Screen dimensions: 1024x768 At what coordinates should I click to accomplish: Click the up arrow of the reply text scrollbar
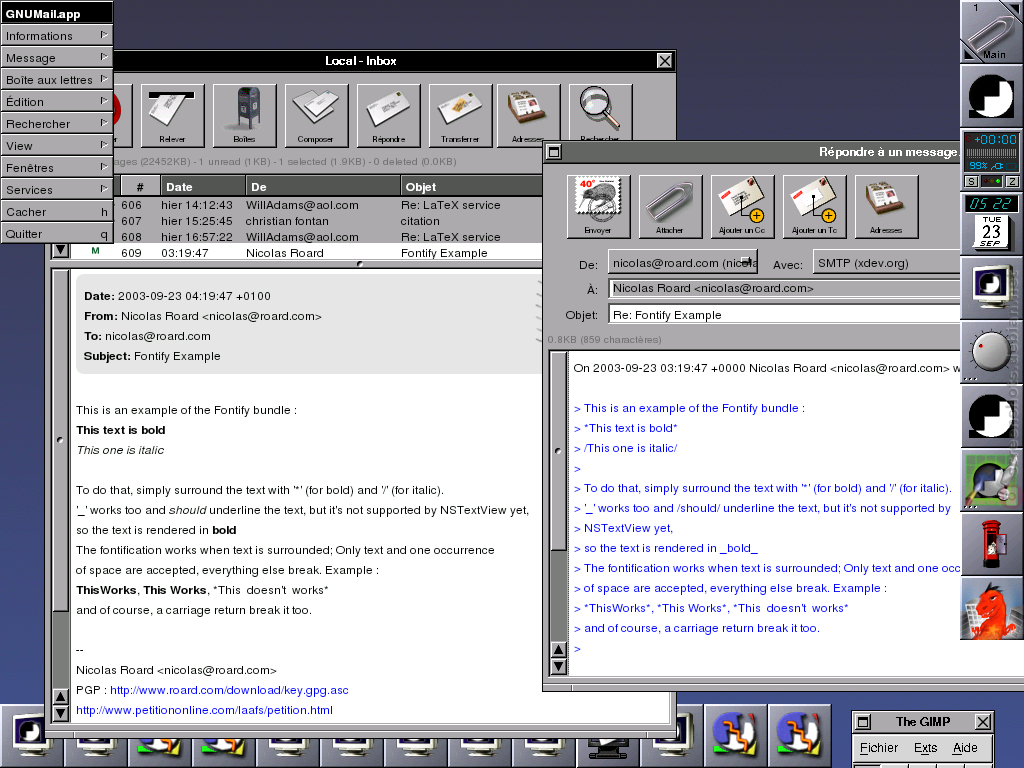558,650
